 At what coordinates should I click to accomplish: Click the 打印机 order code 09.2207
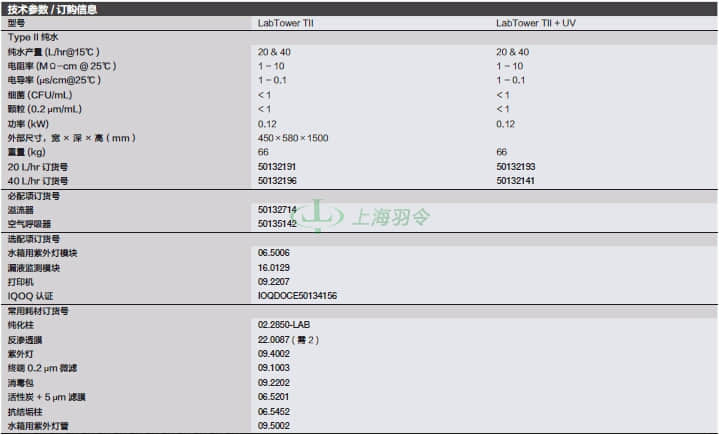pyautogui.click(x=274, y=281)
